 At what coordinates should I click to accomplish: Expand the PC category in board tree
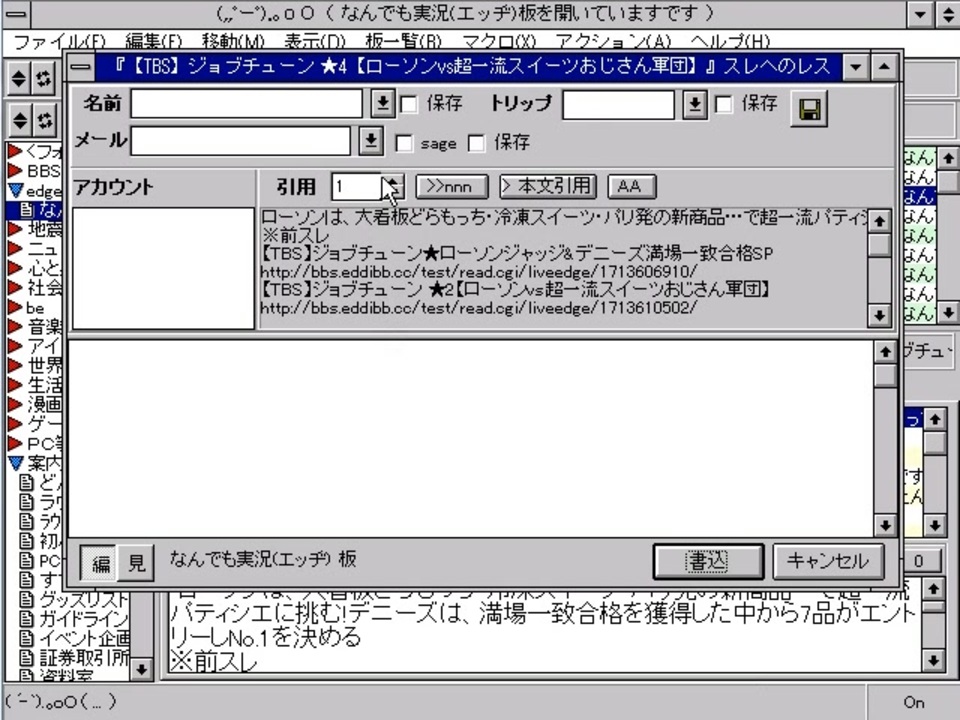[x=15, y=443]
